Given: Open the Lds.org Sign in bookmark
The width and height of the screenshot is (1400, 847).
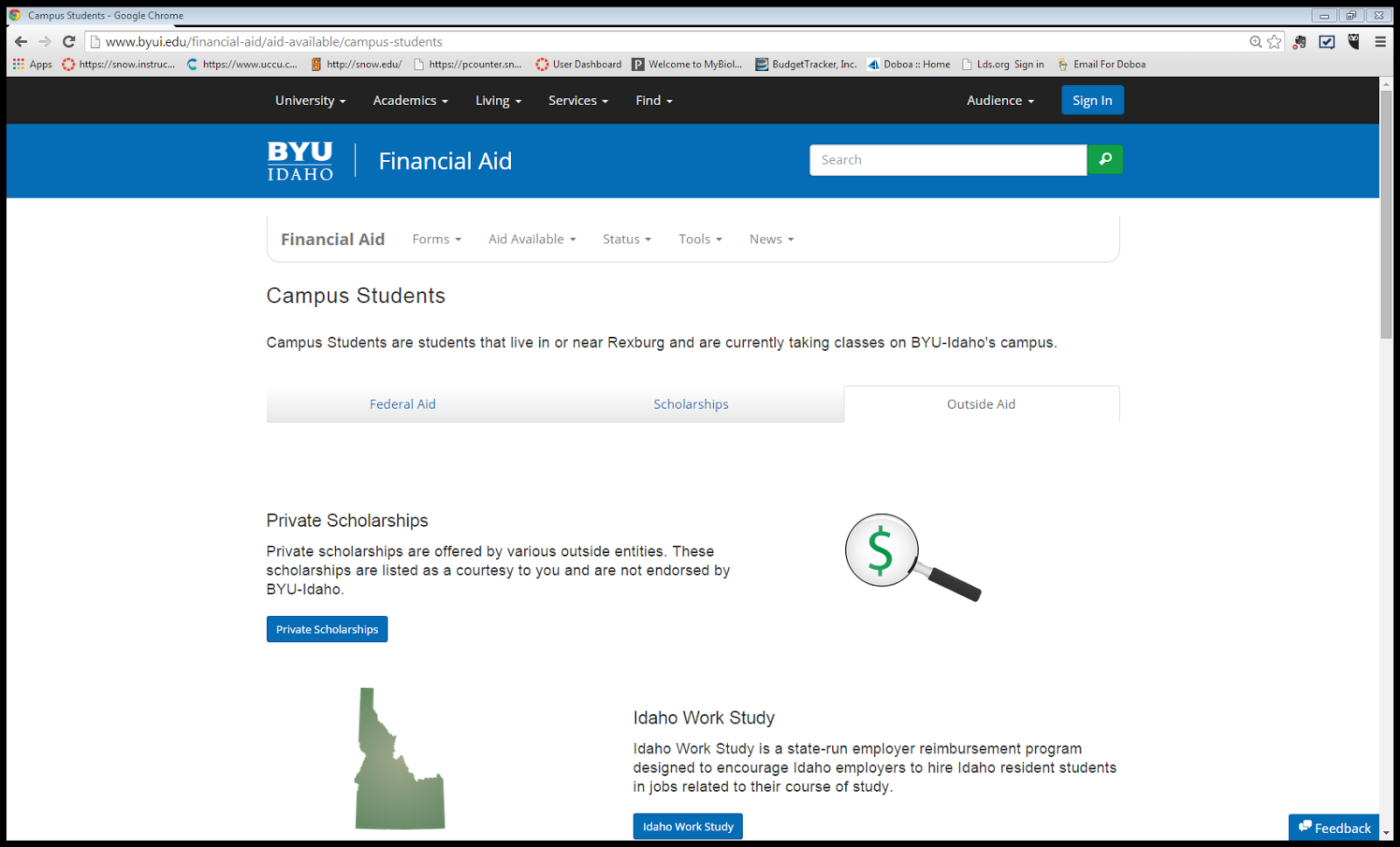Looking at the screenshot, I should pyautogui.click(x=1003, y=64).
